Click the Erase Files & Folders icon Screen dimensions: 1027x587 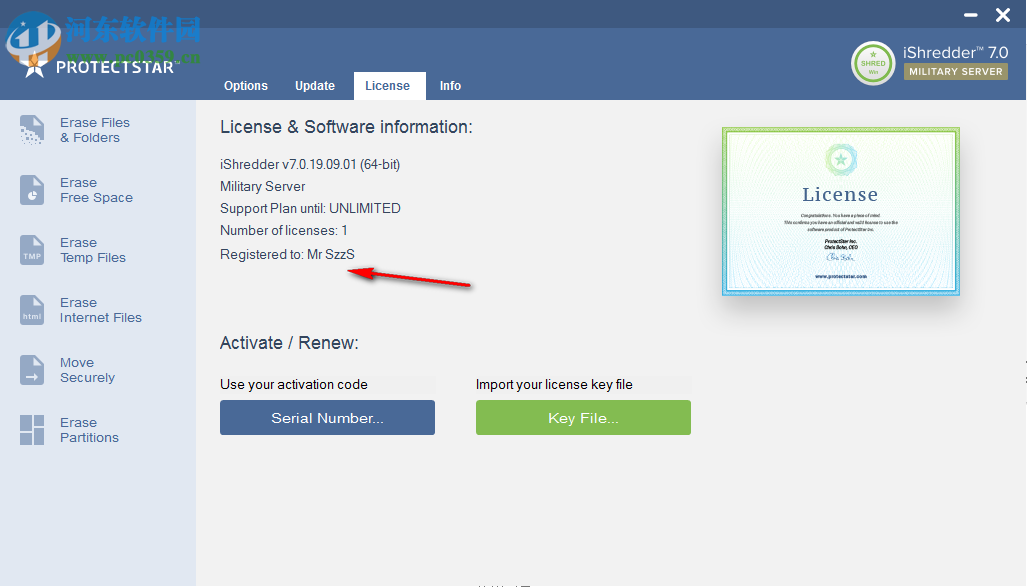click(32, 130)
